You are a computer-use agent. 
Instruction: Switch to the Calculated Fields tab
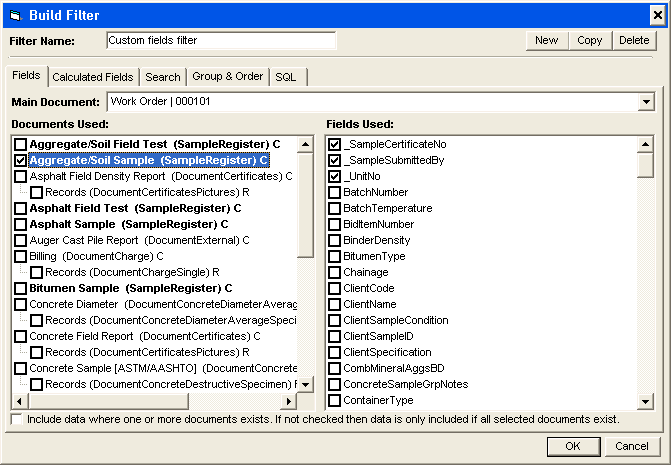92,77
